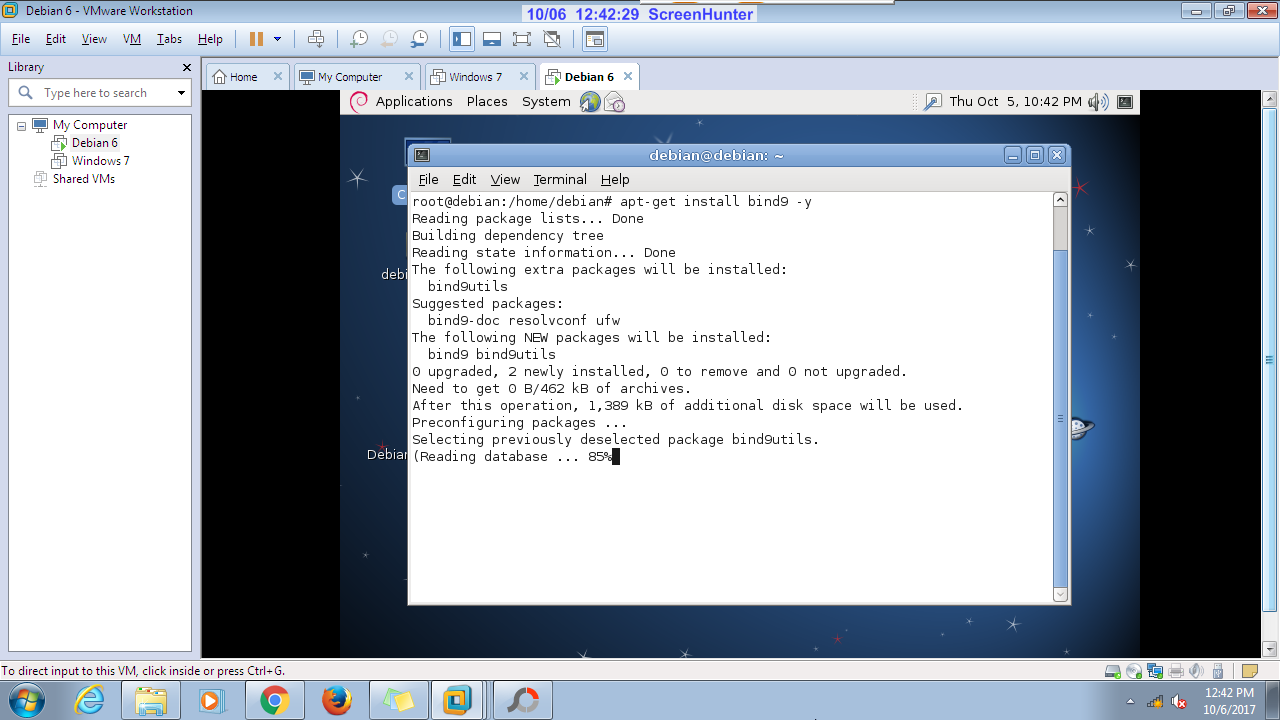Click the hard disk status icon
The image size is (1280, 720).
[x=1112, y=671]
